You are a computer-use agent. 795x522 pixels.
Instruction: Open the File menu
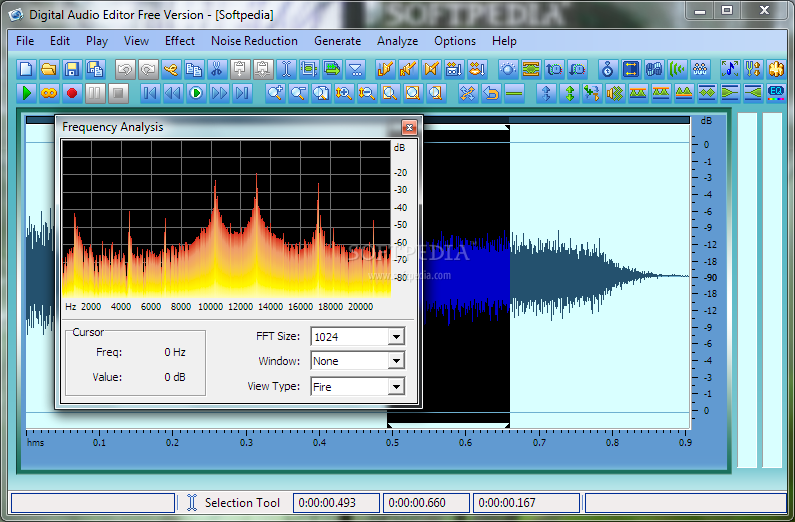click(25, 41)
